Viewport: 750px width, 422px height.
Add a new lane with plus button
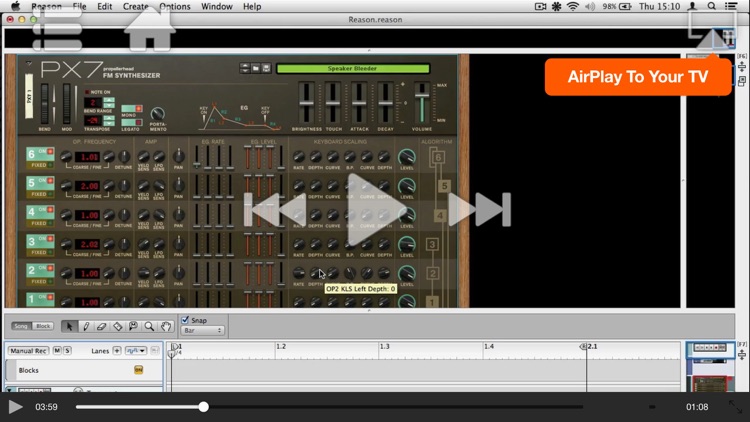click(x=117, y=351)
